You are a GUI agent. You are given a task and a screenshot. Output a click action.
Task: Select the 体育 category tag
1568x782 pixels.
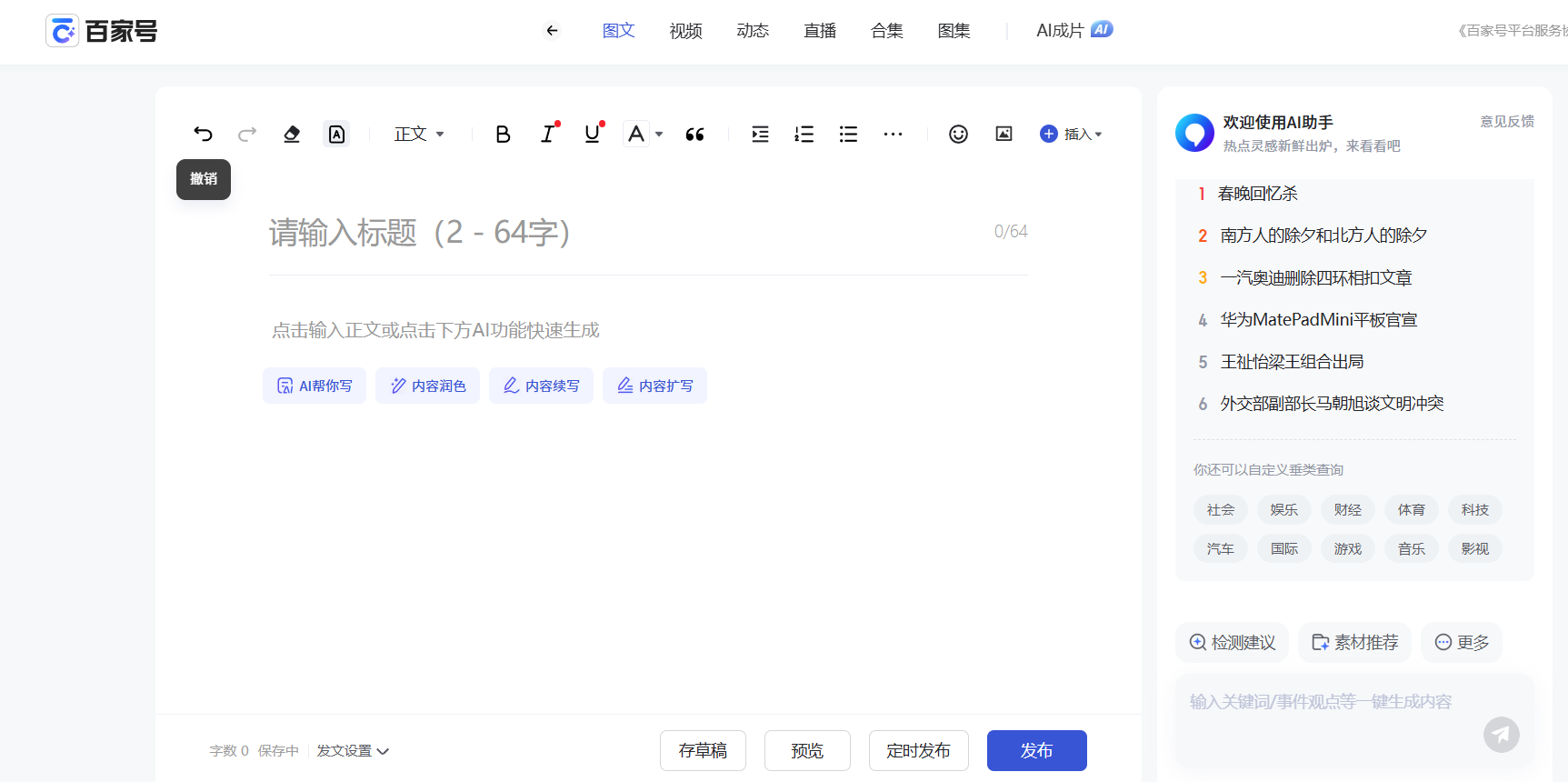pyautogui.click(x=1412, y=510)
